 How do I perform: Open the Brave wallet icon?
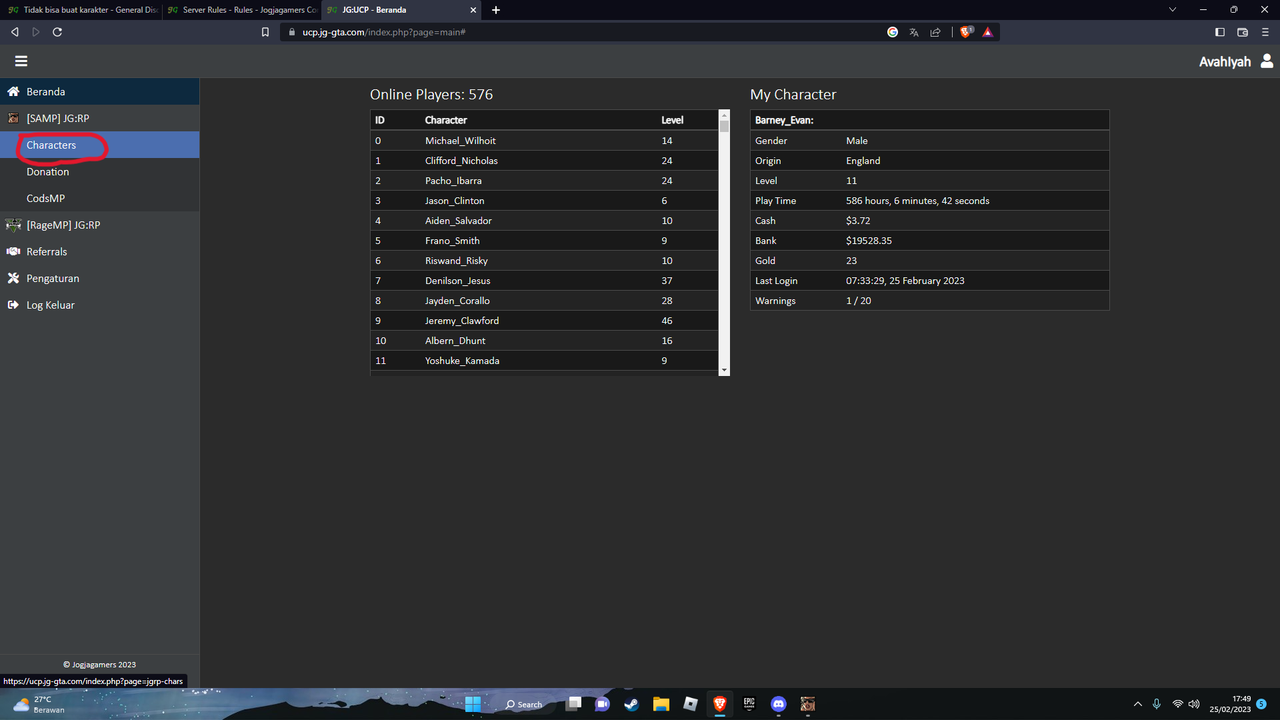click(x=1242, y=32)
